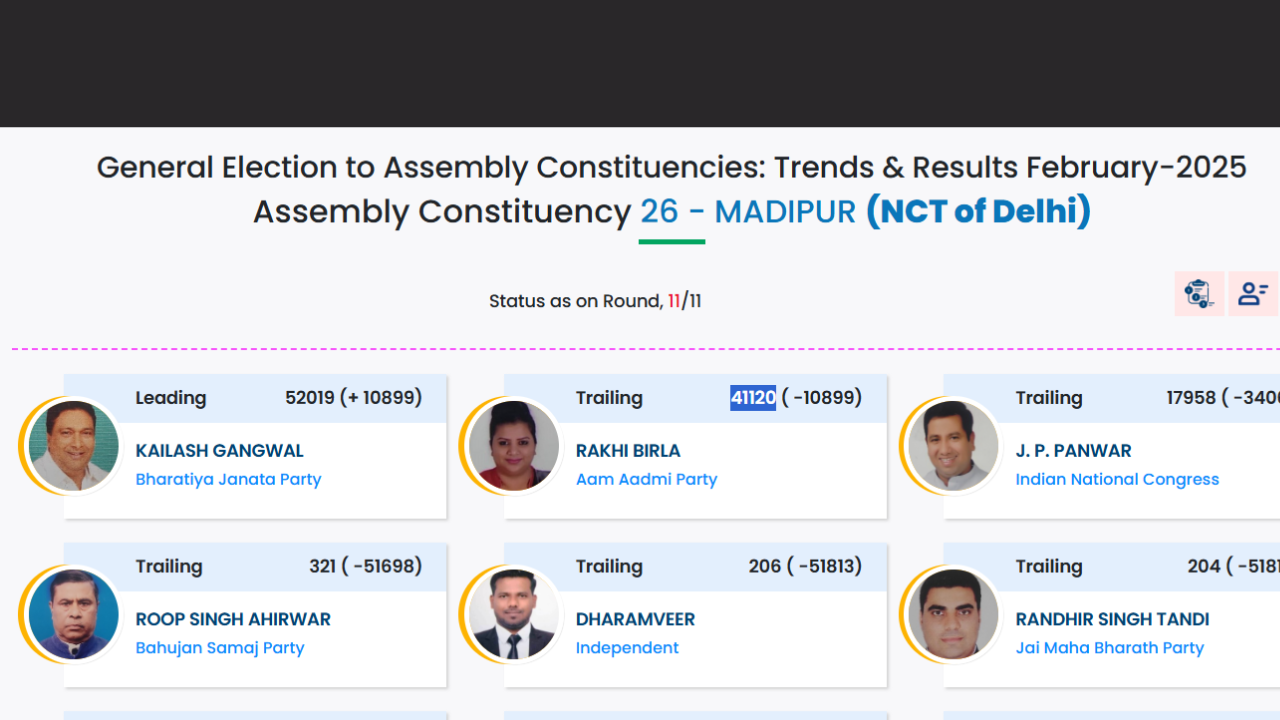The width and height of the screenshot is (1280, 720).
Task: Click the Bahujan Samaj Party label
Action: click(x=220, y=647)
